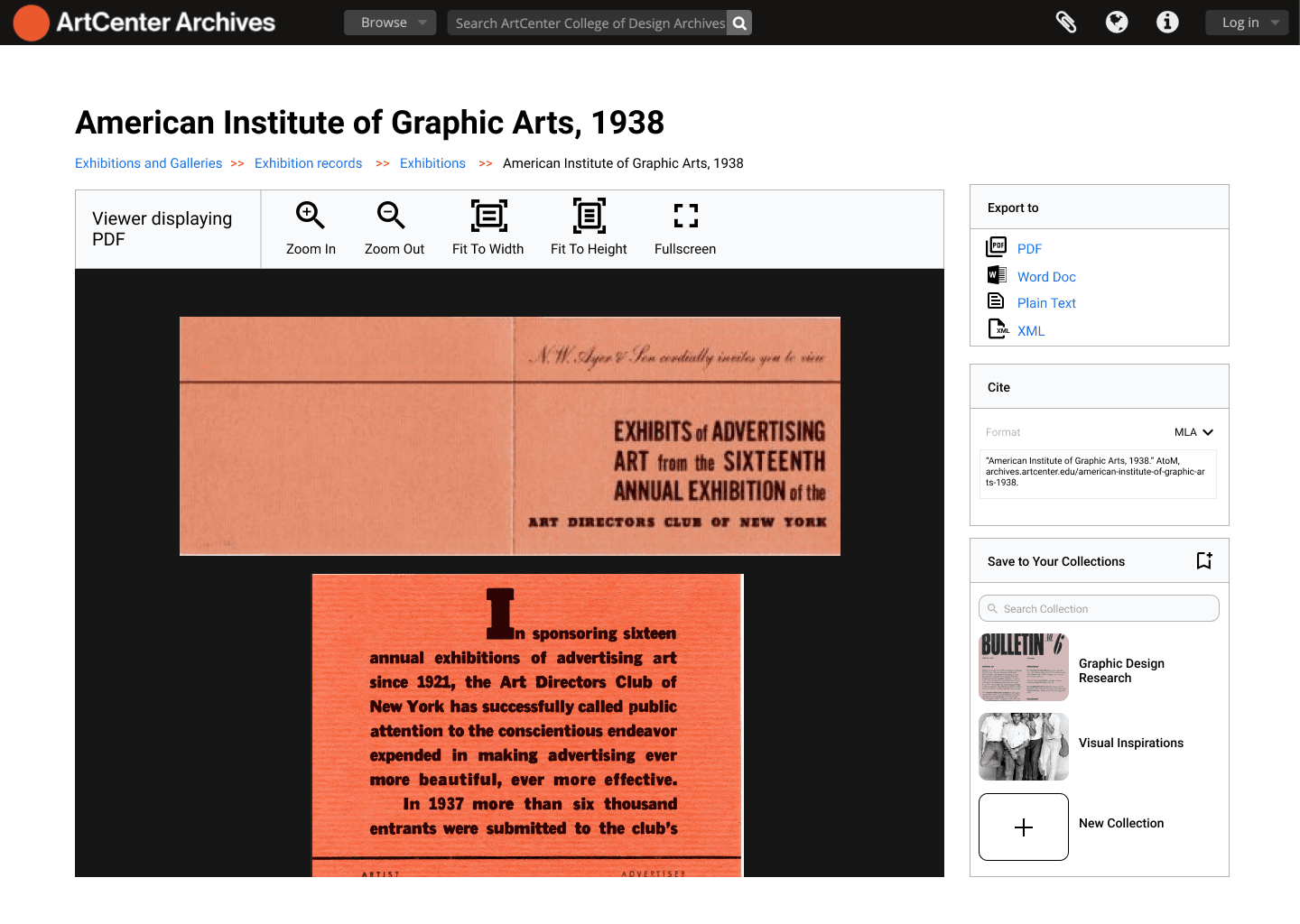Click the add bookmark collection icon
Screen dimensions: 1300x924
click(1204, 560)
